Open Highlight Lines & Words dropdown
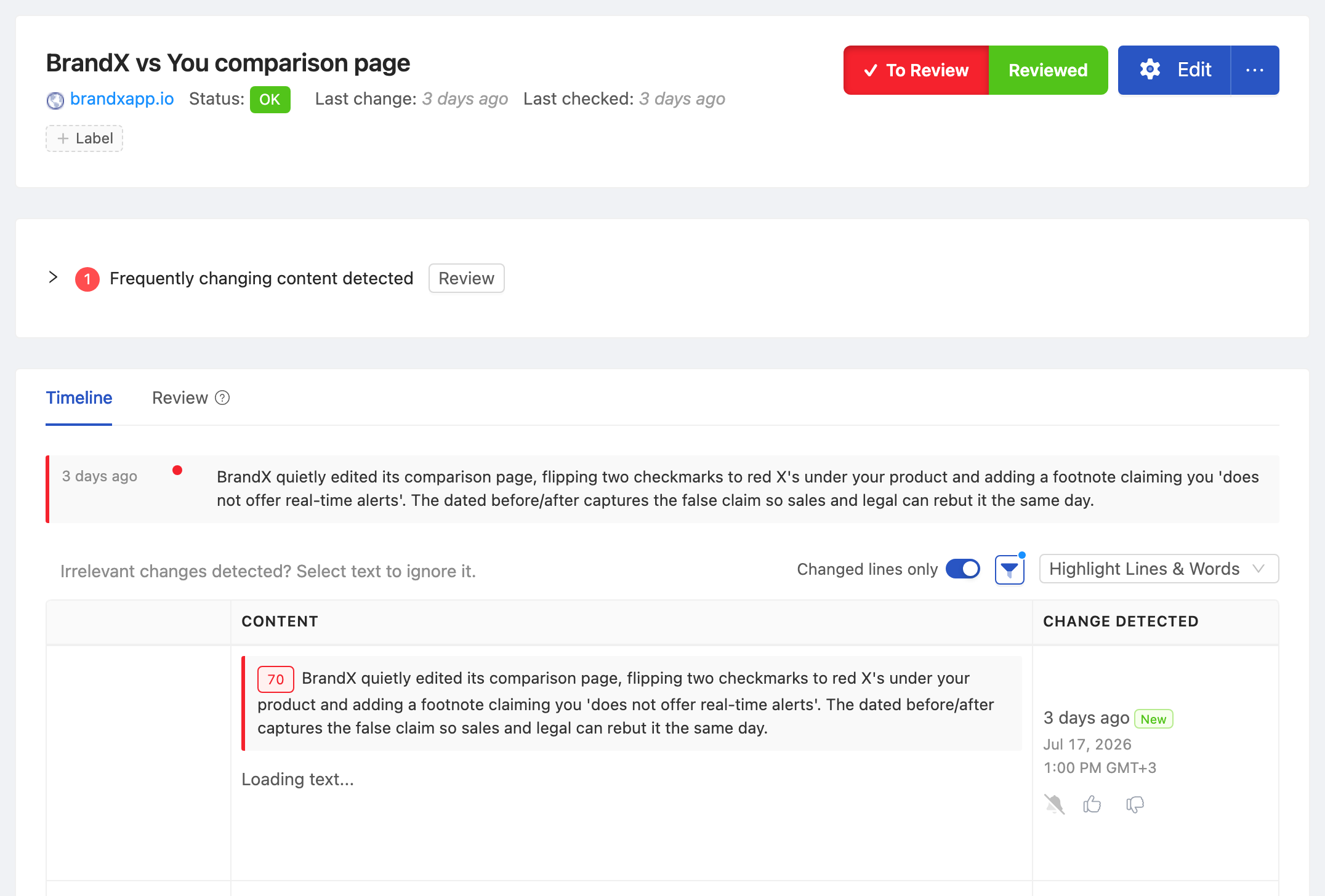 1159,569
